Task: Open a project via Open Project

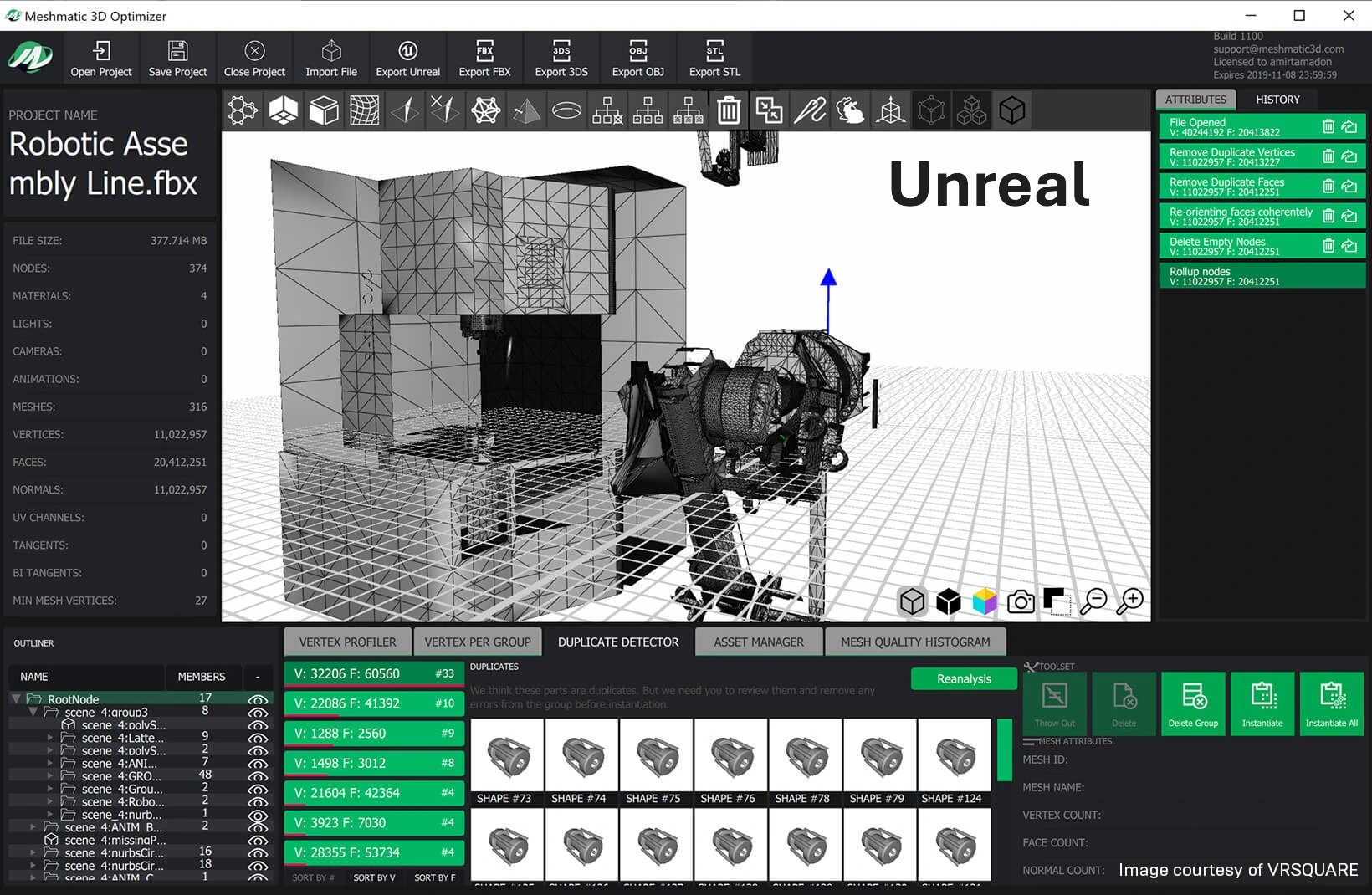Action: 101,59
